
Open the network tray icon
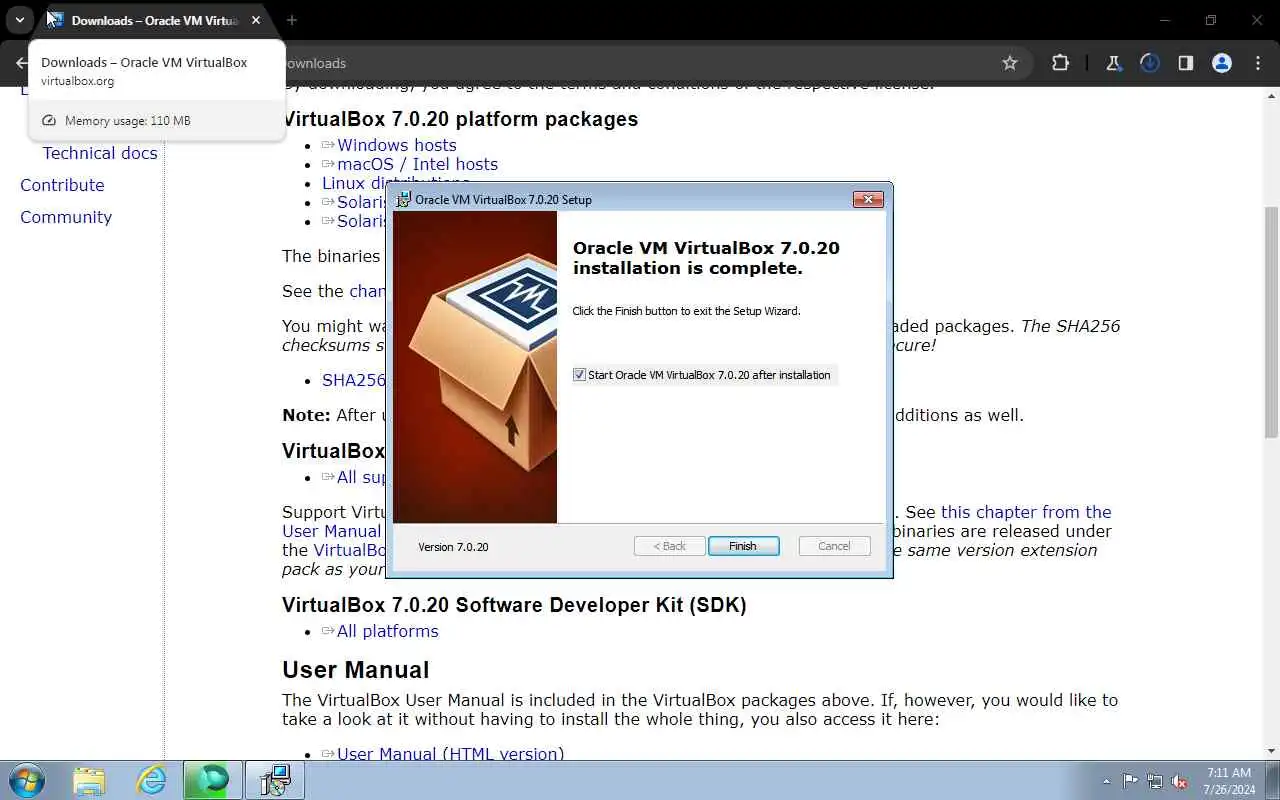1155,781
